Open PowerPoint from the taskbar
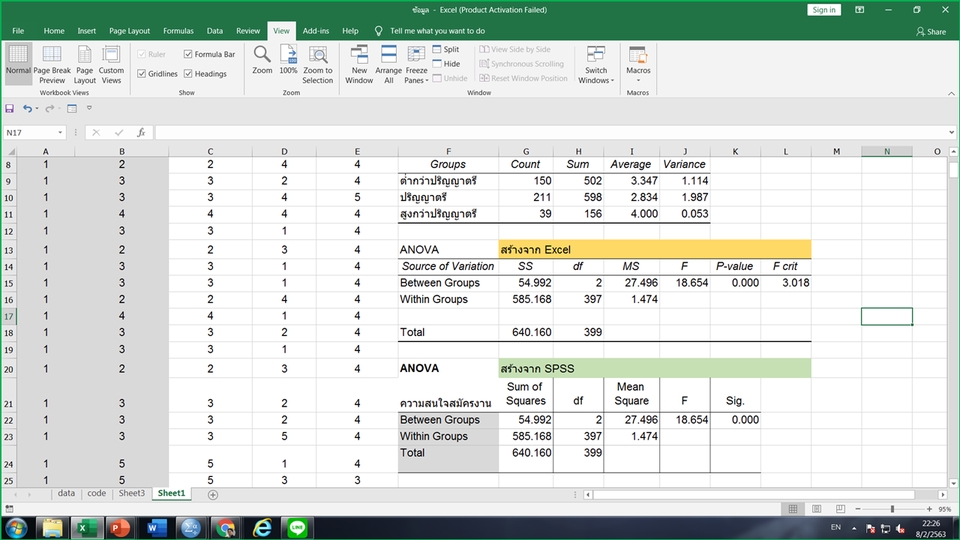 [120, 528]
